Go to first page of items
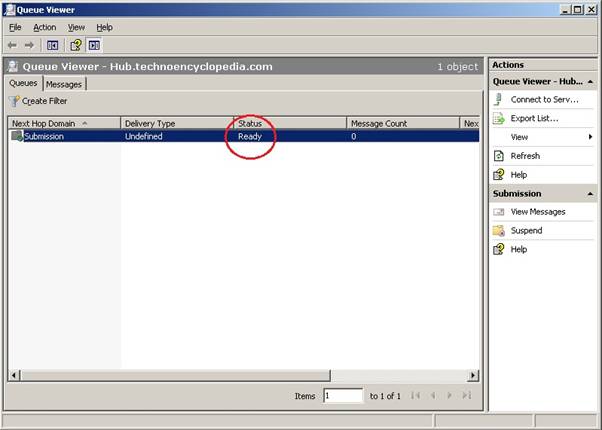Image resolution: width=602 pixels, height=430 pixels. coord(415,395)
